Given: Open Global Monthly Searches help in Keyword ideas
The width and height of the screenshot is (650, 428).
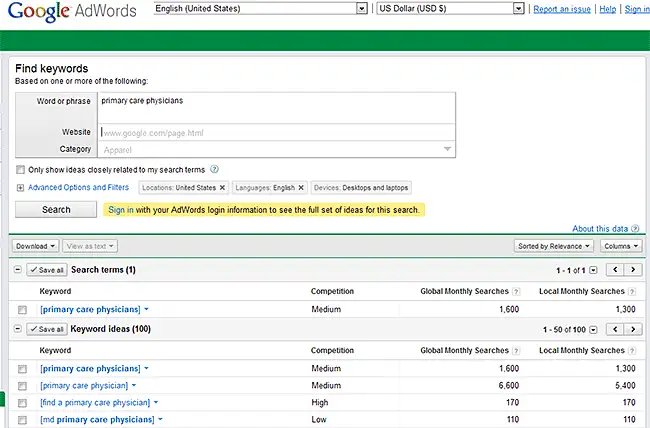Looking at the screenshot, I should tap(516, 351).
